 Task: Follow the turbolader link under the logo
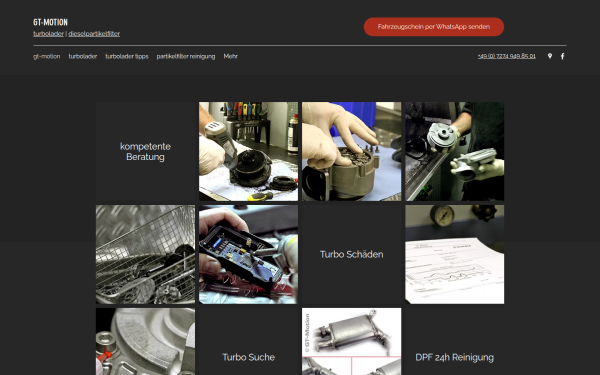pyautogui.click(x=49, y=34)
